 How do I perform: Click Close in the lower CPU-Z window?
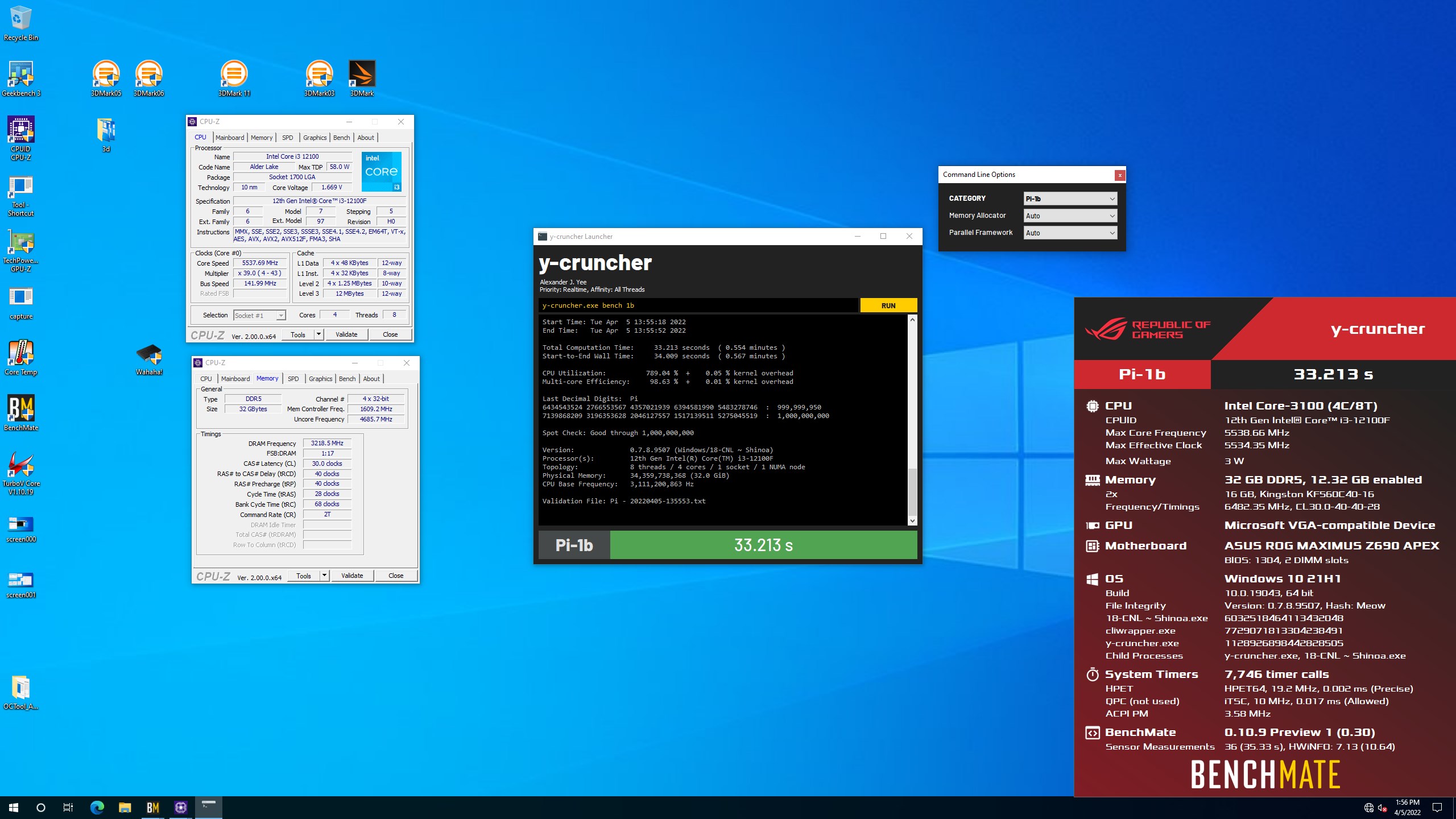[x=396, y=576]
